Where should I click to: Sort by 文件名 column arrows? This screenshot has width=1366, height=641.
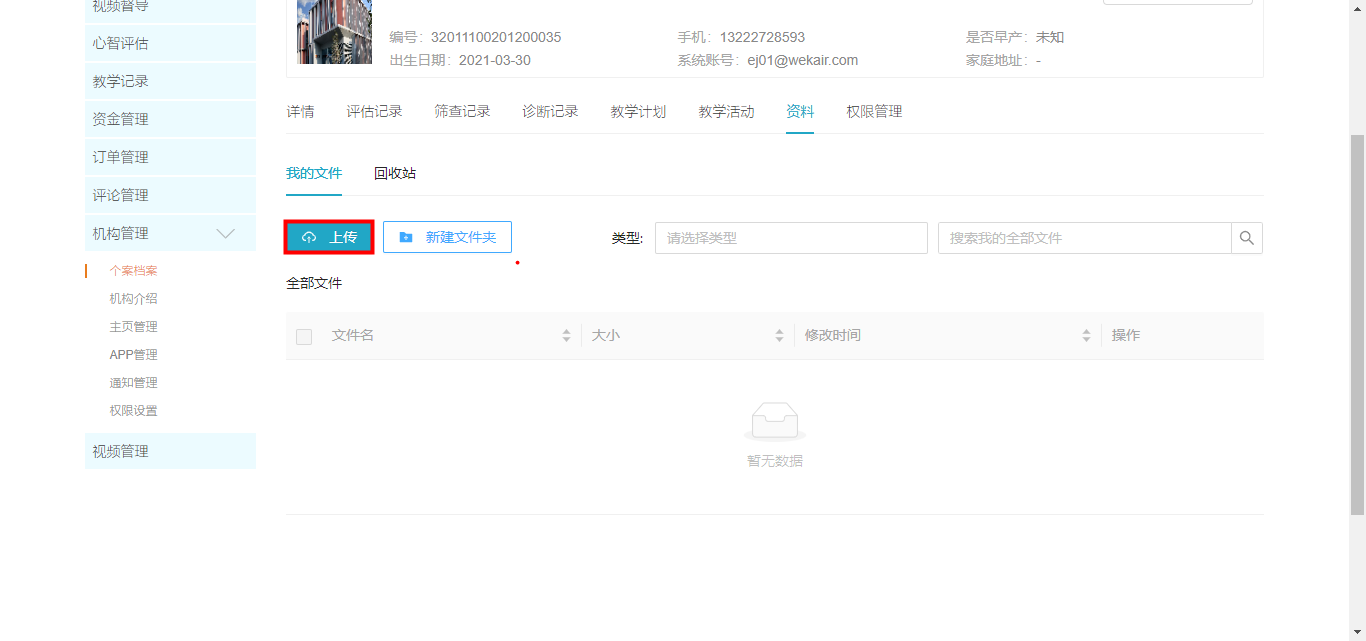[566, 336]
